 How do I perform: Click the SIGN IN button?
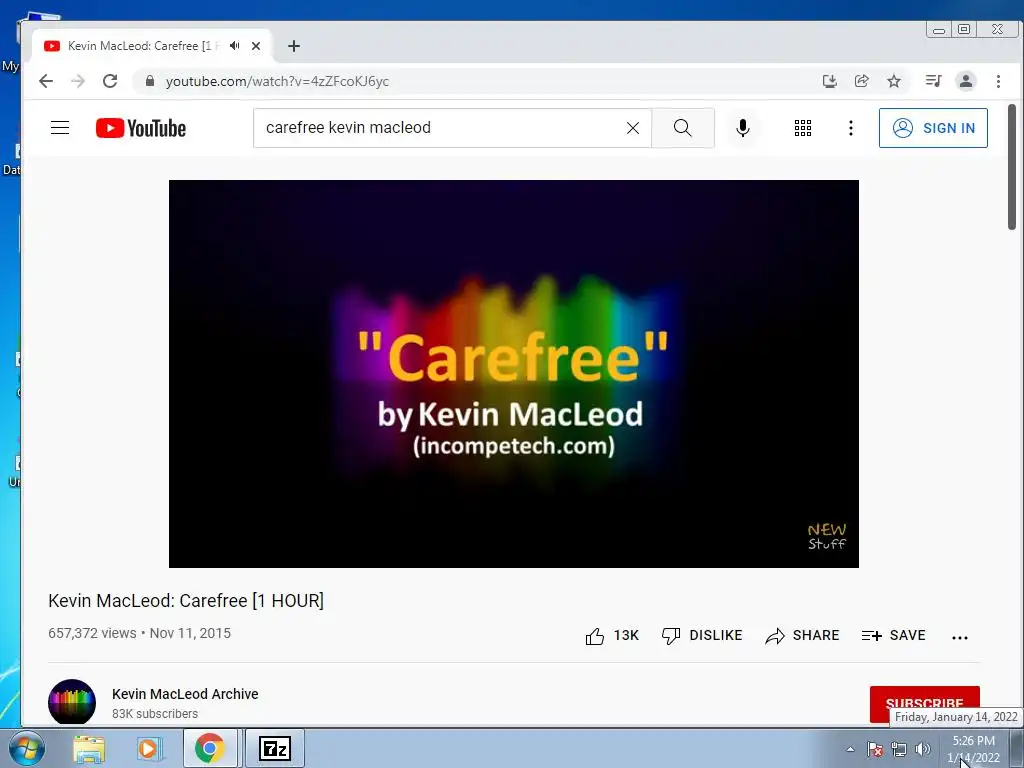pyautogui.click(x=933, y=128)
